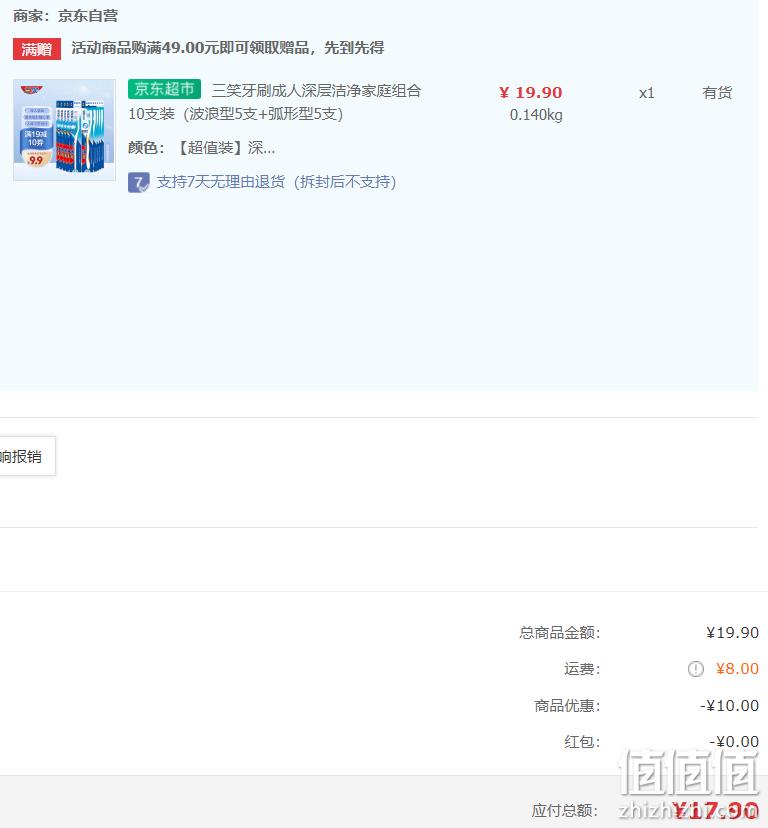
Task: Select the quantity text x1
Action: click(x=647, y=93)
